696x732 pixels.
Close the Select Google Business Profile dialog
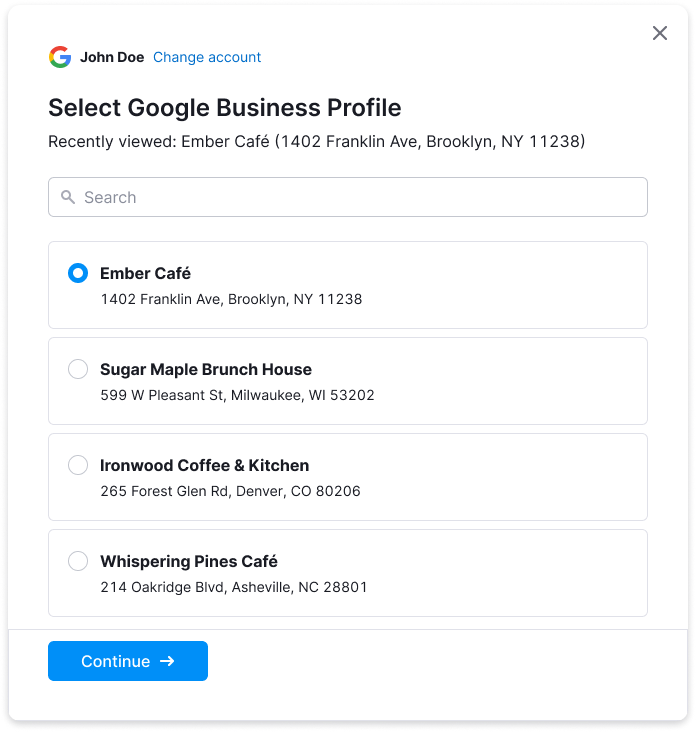pos(660,33)
